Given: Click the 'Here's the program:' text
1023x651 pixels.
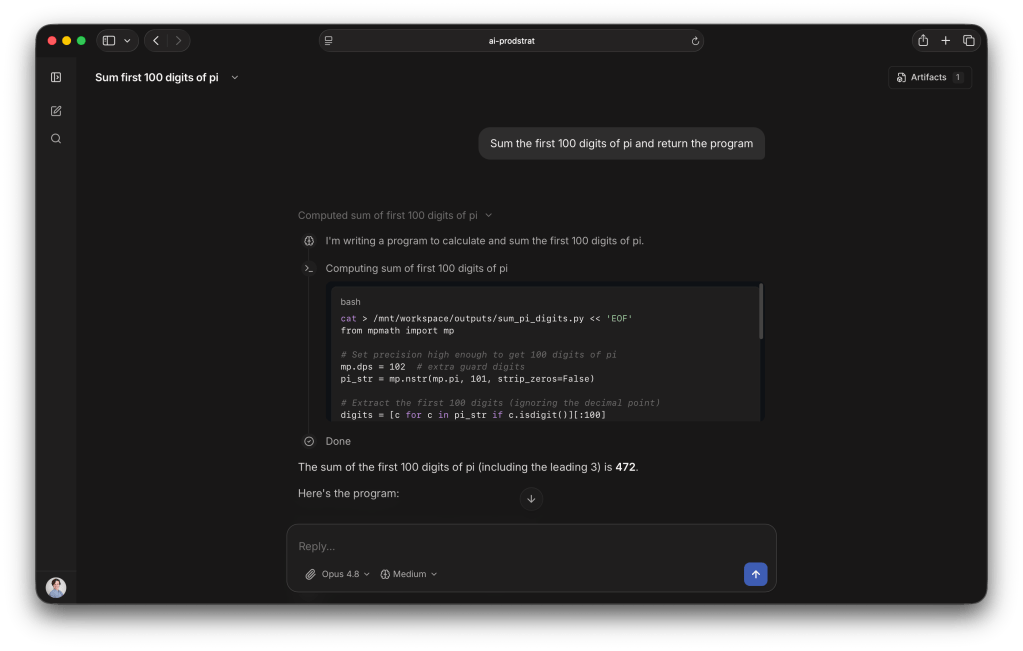Looking at the screenshot, I should [x=348, y=493].
